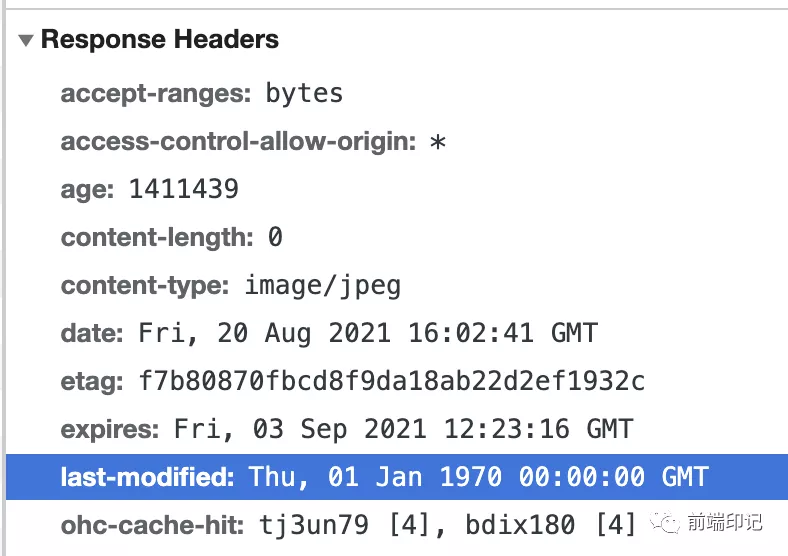The width and height of the screenshot is (788, 556).
Task: Select the accept-ranges header name
Action: 156,94
